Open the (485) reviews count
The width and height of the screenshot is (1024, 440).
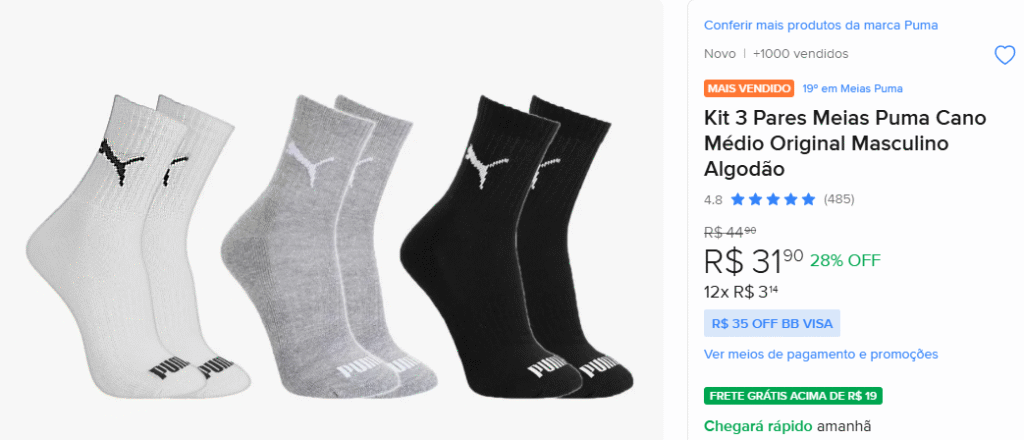pos(839,199)
